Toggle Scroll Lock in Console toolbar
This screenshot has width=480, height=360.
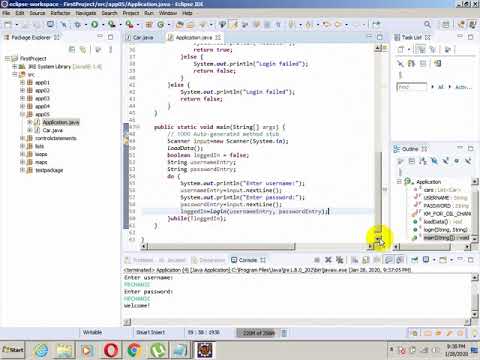pyautogui.click(x=366, y=260)
